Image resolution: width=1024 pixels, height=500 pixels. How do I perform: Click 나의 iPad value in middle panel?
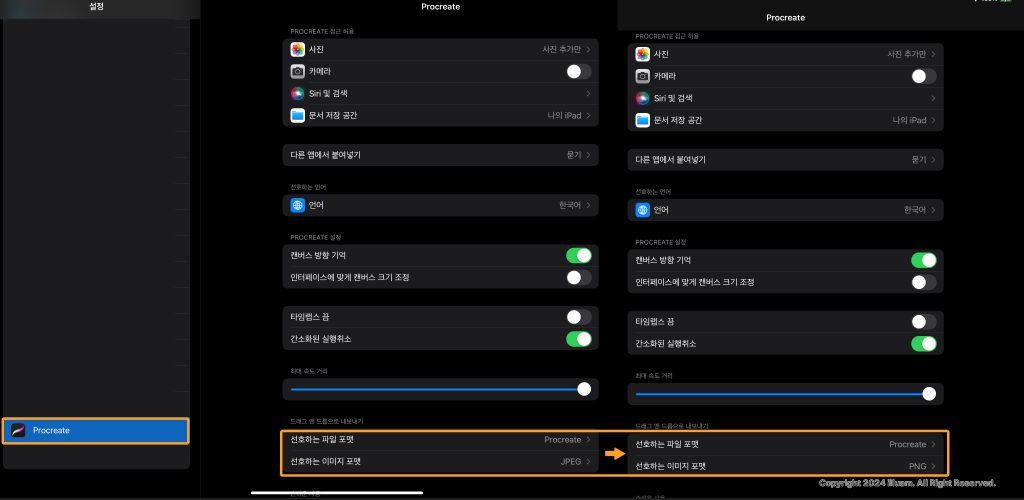(x=564, y=116)
